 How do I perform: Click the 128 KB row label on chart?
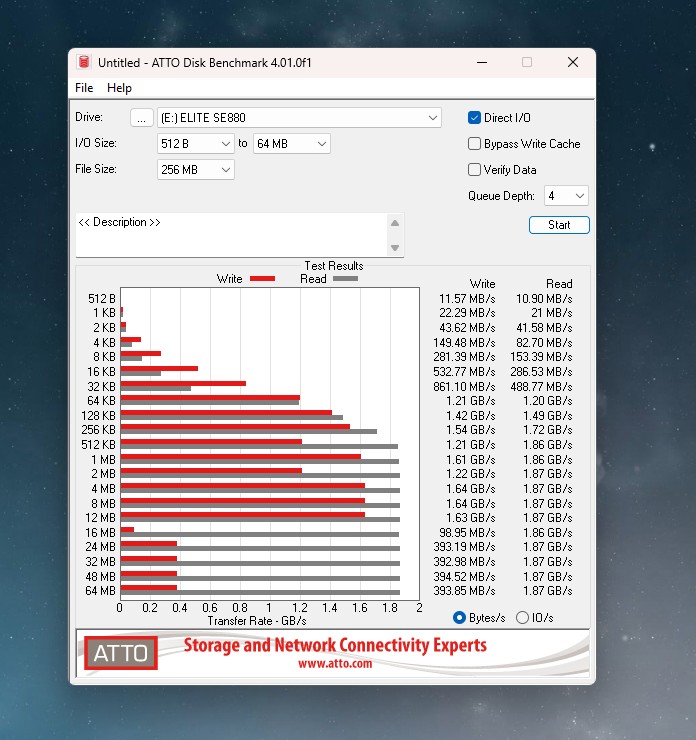pyautogui.click(x=98, y=415)
